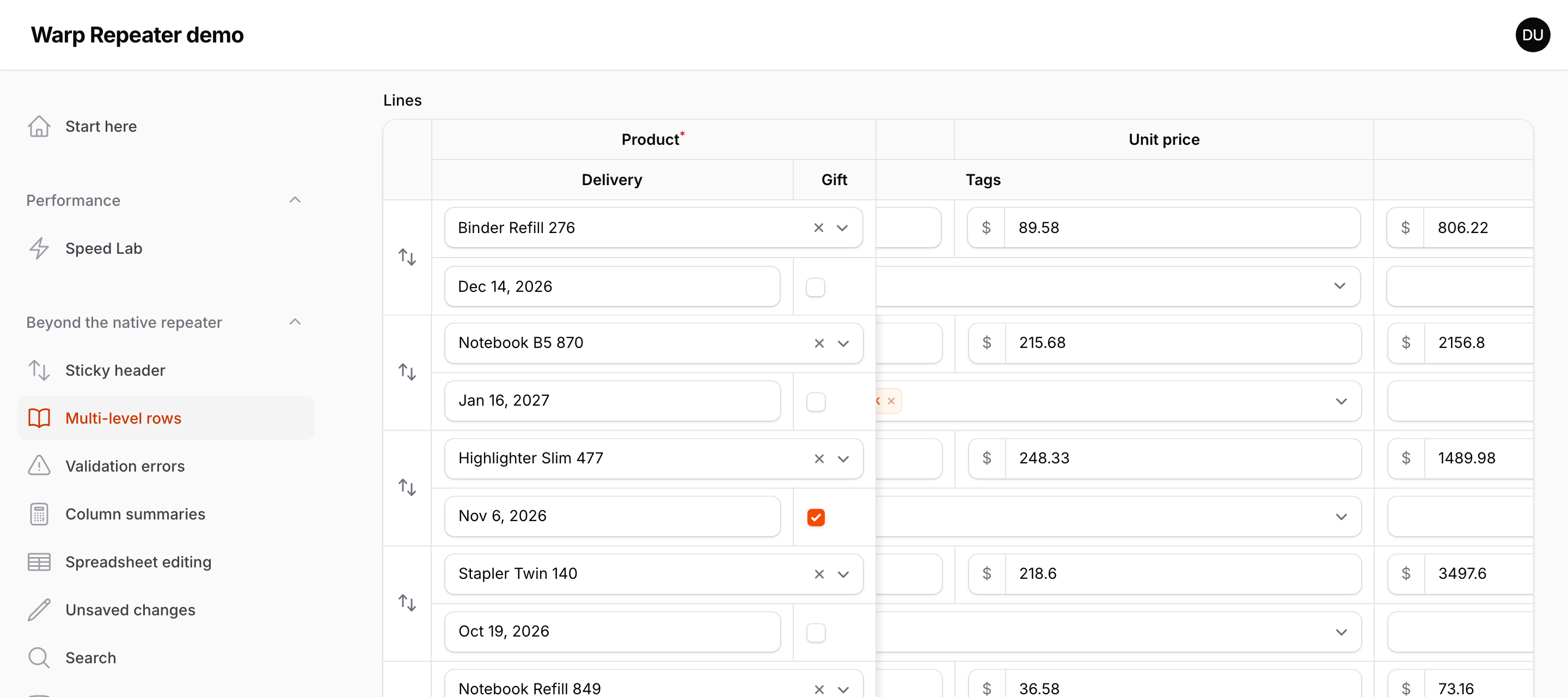Open the Sticky header page
1568x697 pixels.
[166, 370]
